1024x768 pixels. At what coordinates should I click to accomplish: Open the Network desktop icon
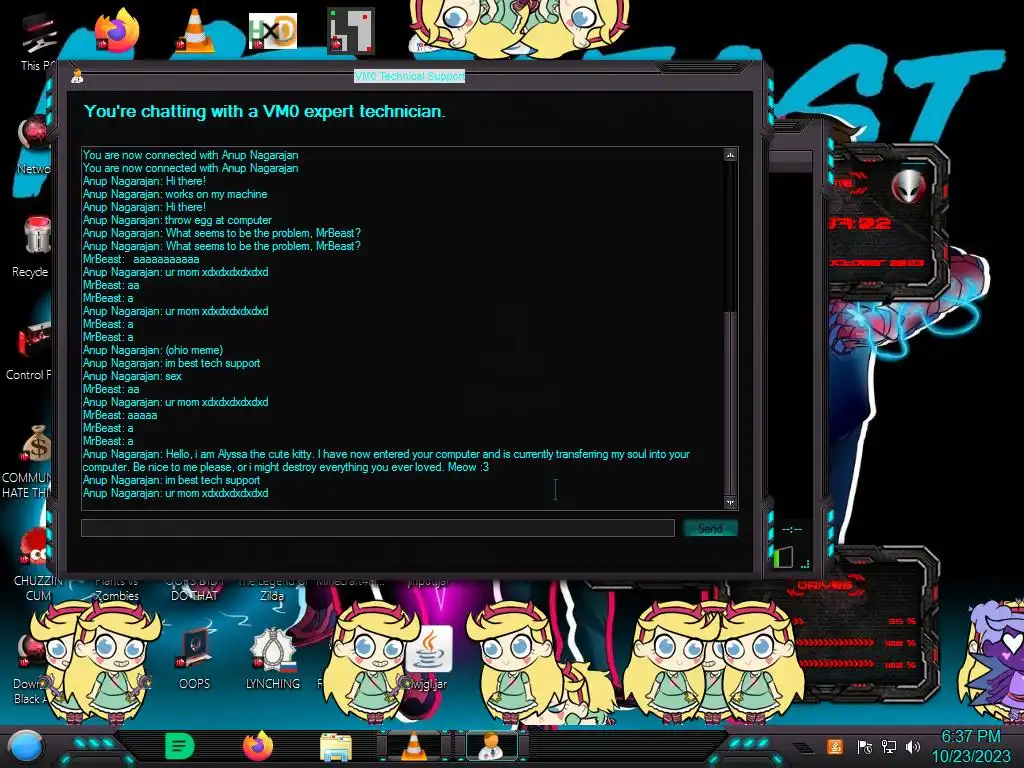tap(37, 145)
